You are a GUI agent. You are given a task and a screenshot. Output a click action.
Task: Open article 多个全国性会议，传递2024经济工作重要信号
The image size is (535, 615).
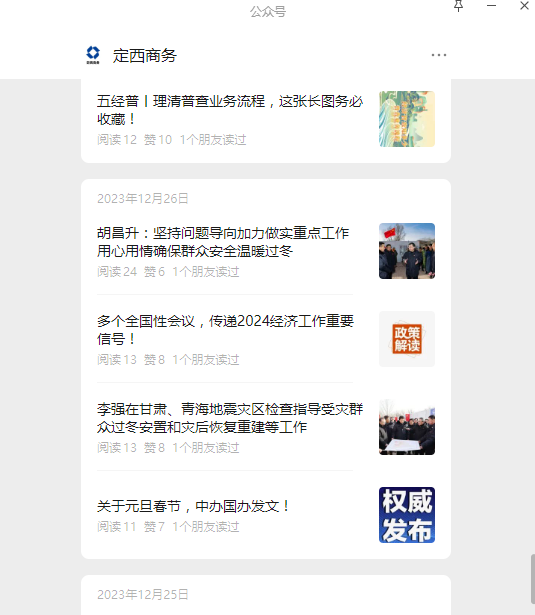tap(226, 330)
